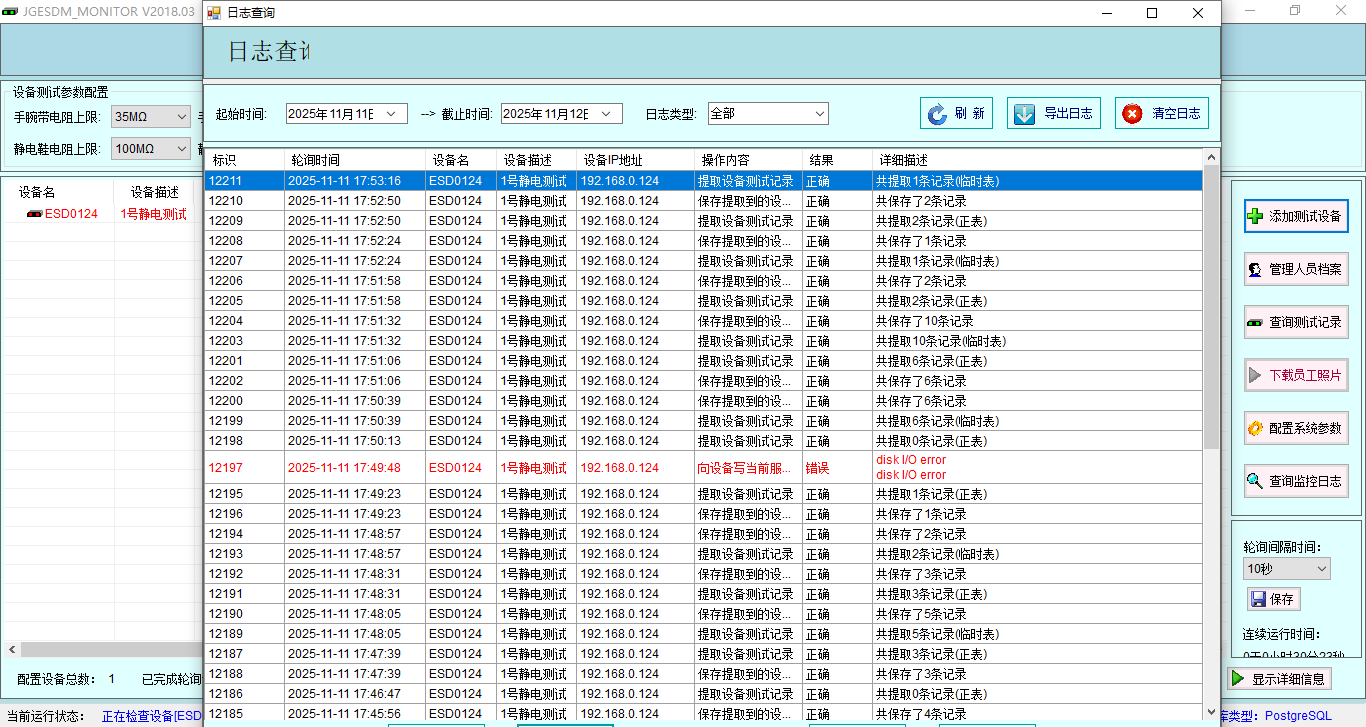Sort log by 轮询时间 column header
Image resolution: width=1366 pixels, height=727 pixels.
click(x=355, y=160)
